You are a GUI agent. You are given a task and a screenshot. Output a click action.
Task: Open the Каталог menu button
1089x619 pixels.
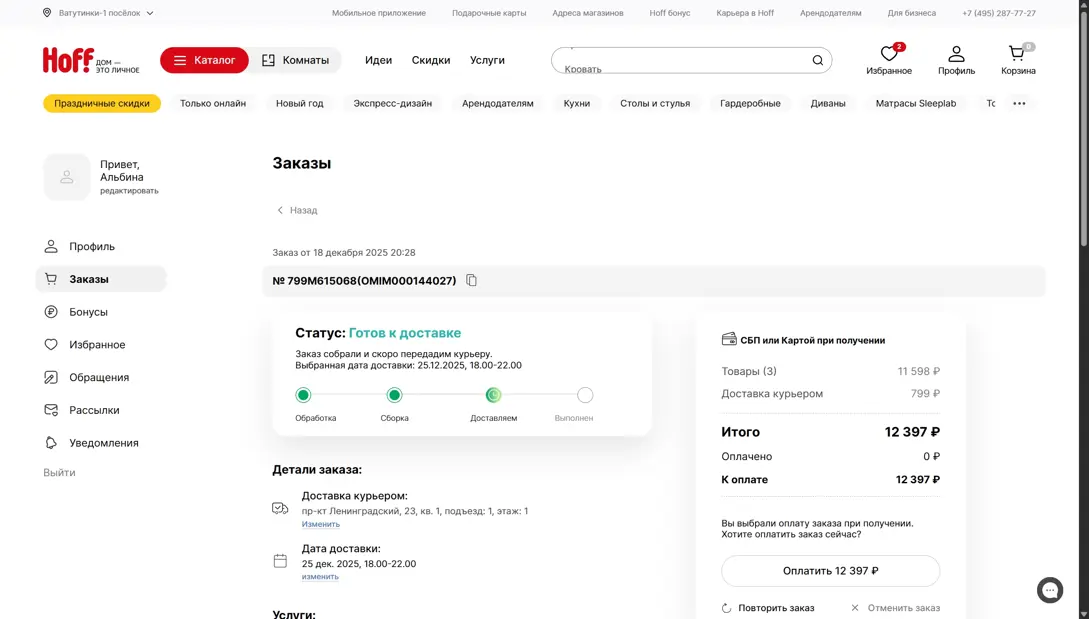click(204, 60)
